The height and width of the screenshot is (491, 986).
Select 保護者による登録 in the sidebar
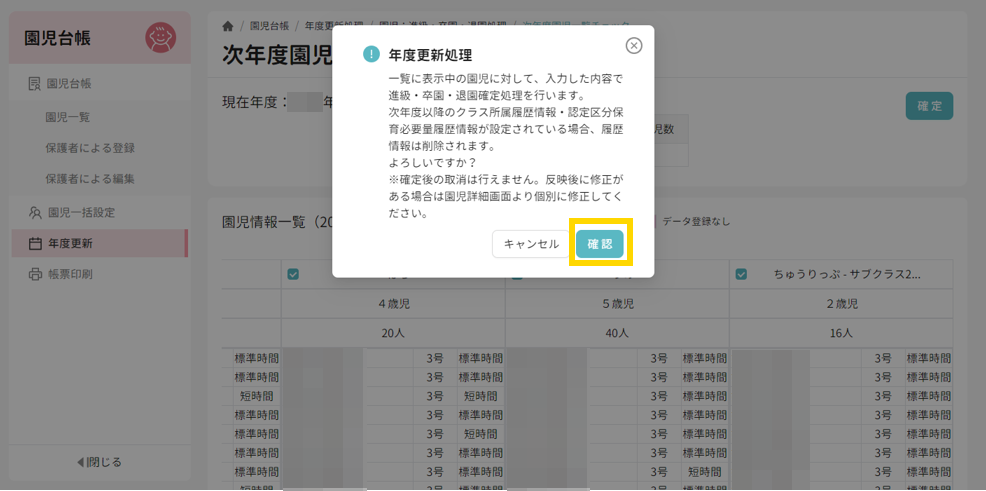tap(90, 148)
